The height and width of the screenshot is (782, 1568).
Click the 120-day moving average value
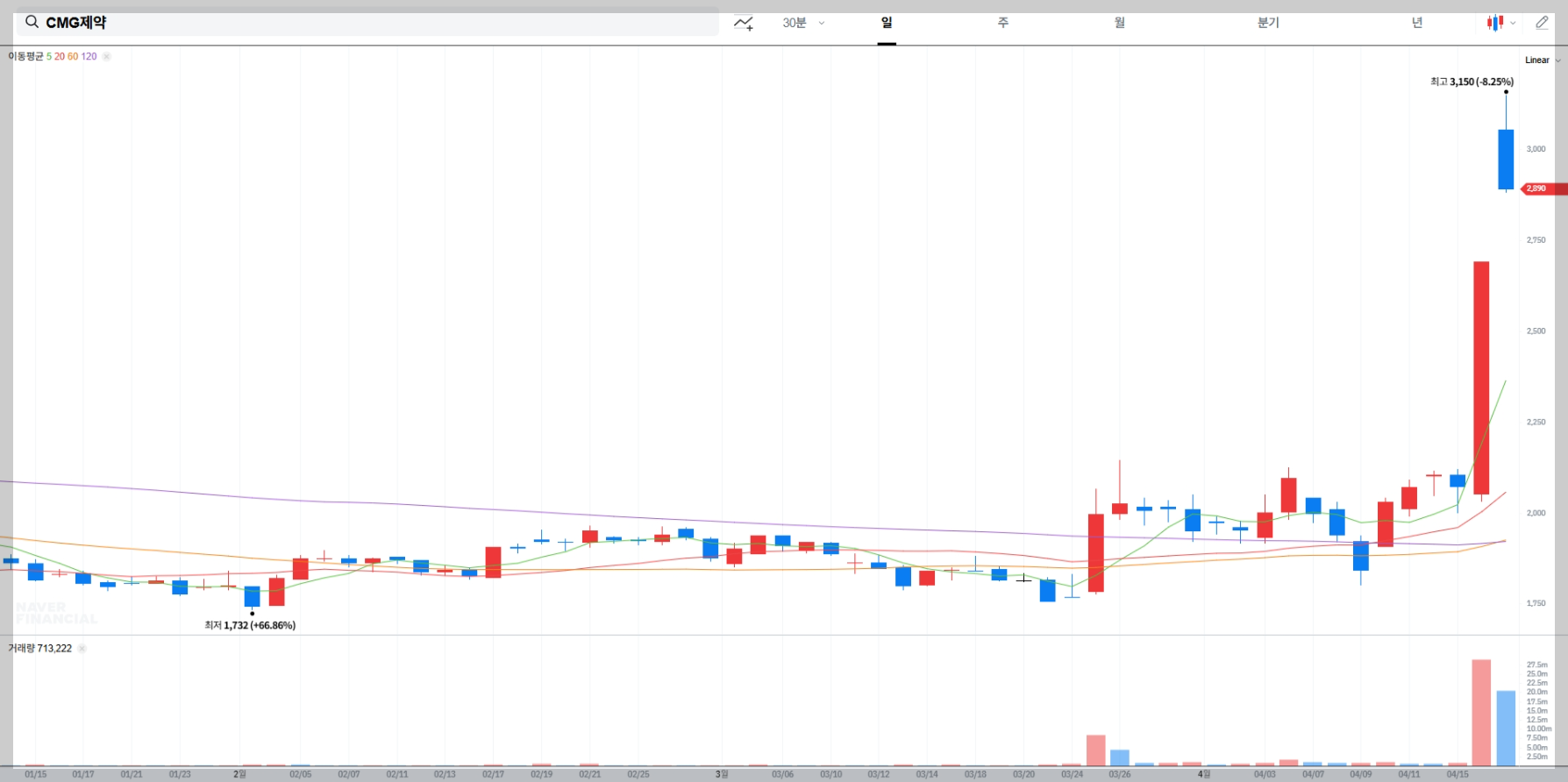[x=89, y=56]
